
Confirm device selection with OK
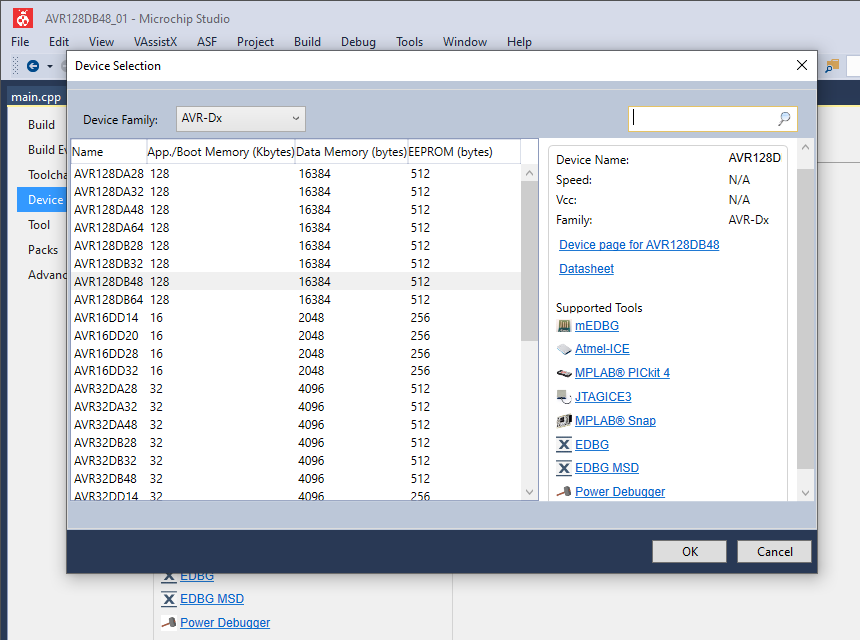click(x=689, y=551)
